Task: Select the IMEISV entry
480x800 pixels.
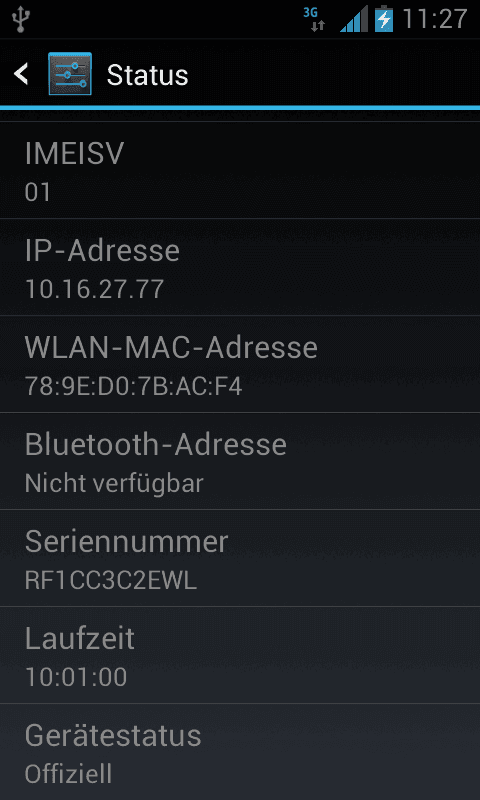Action: 240,170
